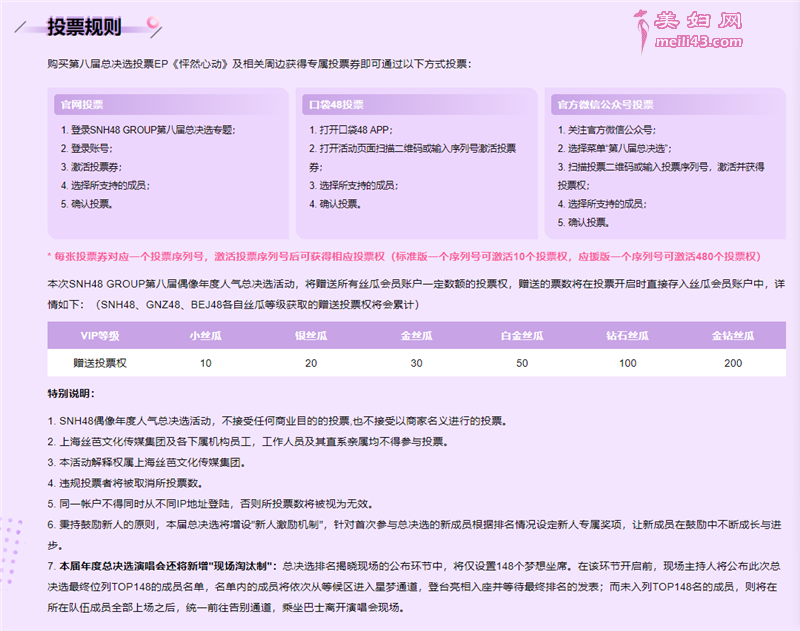Click "4. 确认投票" in 口袋48投票 card
The width and height of the screenshot is (800, 631).
click(x=335, y=204)
